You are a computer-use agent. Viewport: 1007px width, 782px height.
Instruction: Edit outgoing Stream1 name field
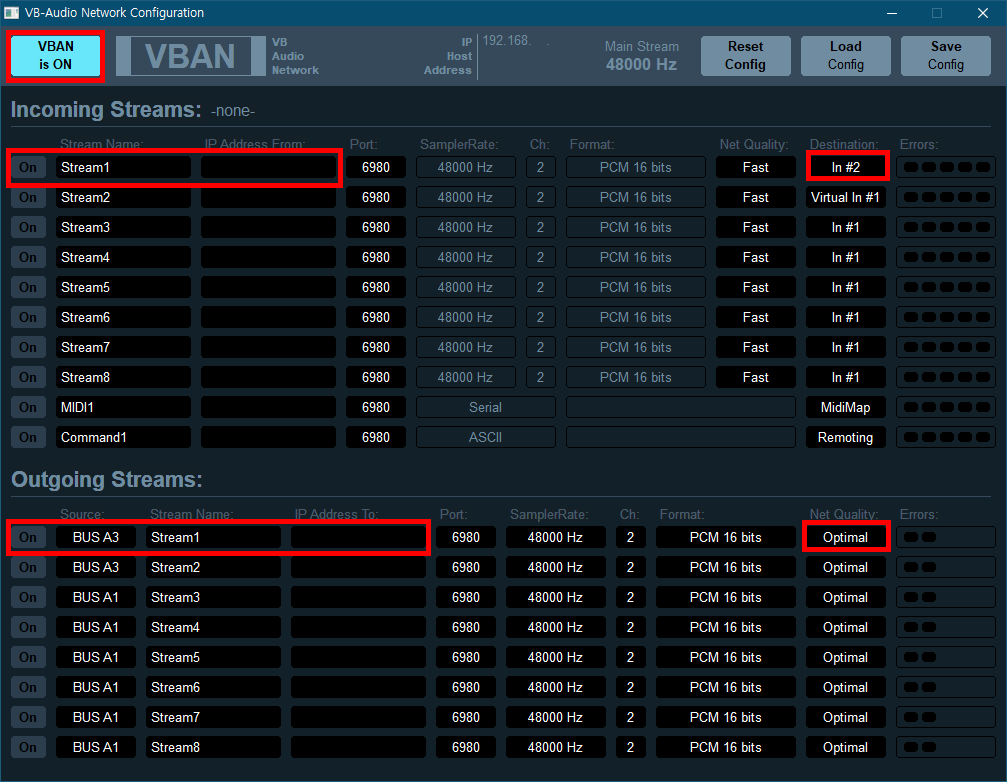213,537
